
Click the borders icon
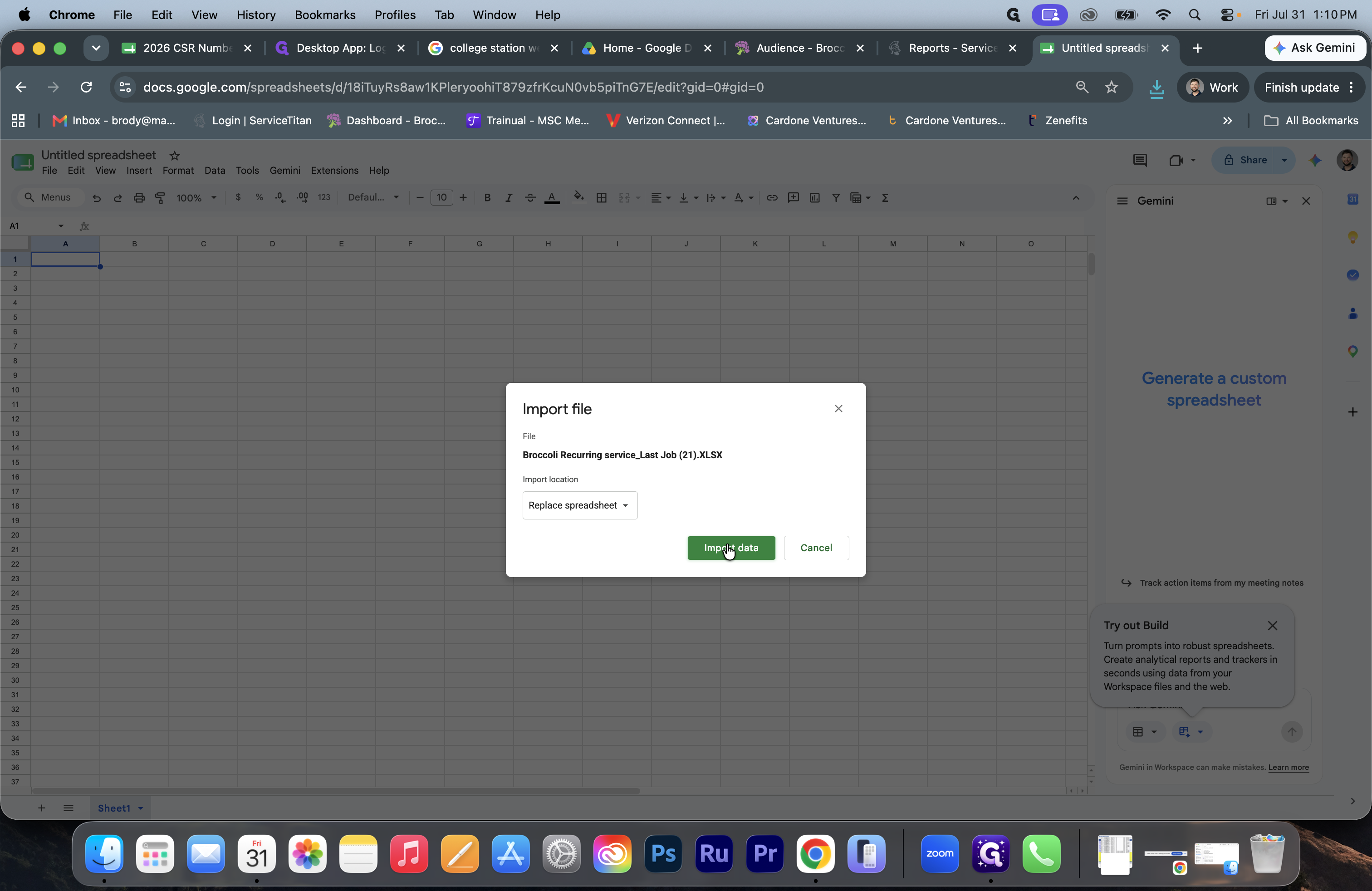click(x=601, y=198)
